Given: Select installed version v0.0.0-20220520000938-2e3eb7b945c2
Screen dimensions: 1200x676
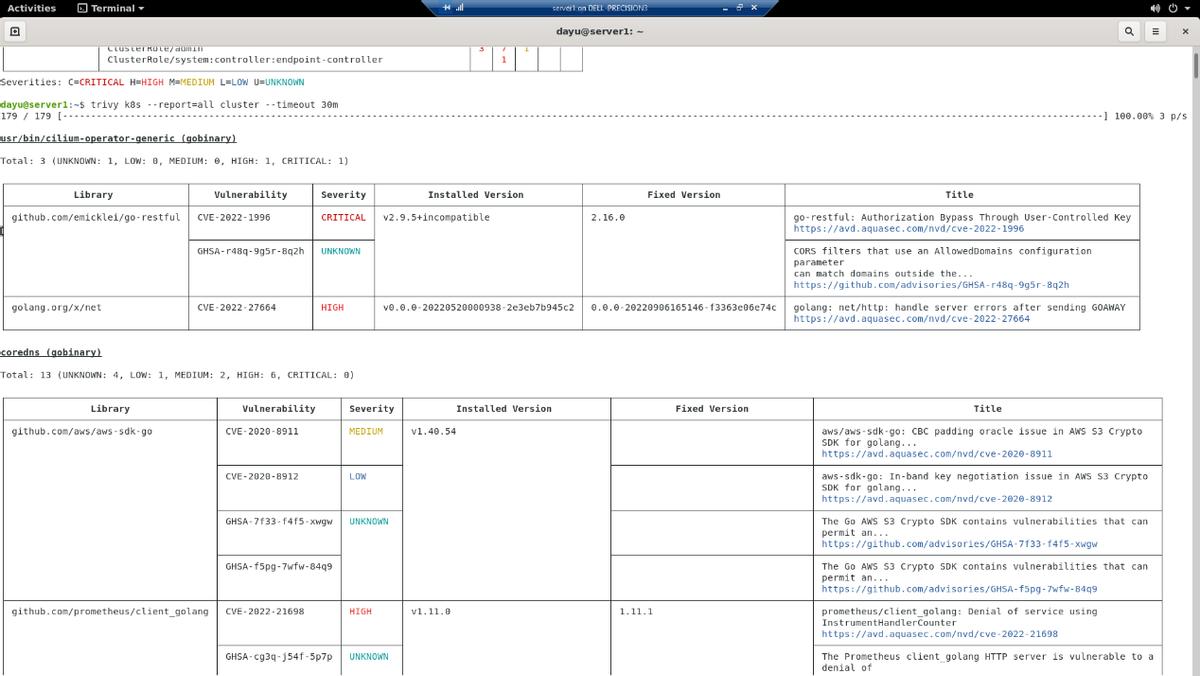Looking at the screenshot, I should [478, 307].
